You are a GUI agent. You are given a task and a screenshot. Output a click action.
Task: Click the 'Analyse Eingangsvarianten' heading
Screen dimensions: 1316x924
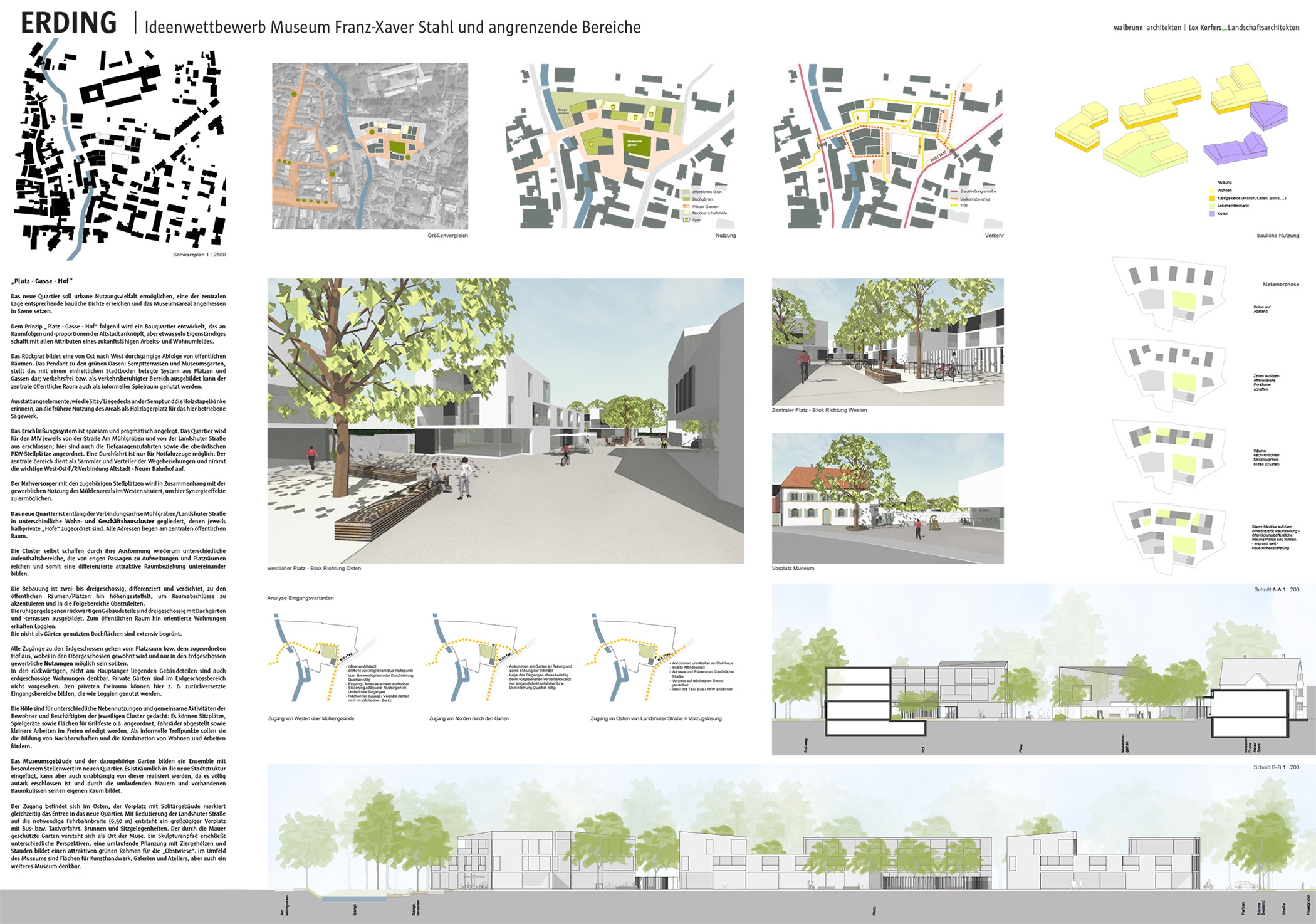300,598
